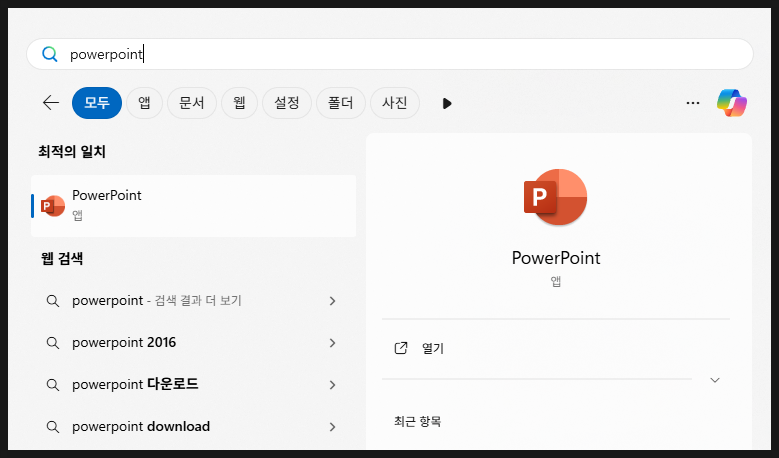Show more filters with the play arrow

(x=447, y=103)
